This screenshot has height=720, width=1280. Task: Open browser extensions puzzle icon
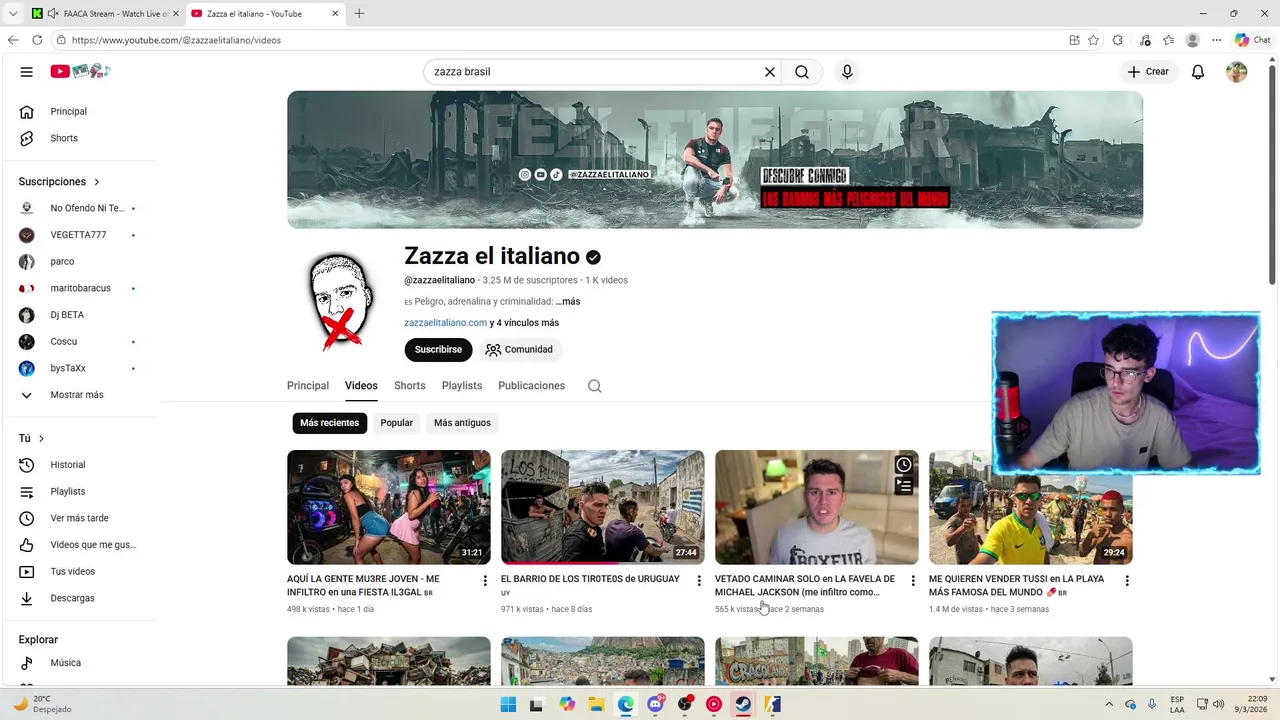[x=1118, y=40]
